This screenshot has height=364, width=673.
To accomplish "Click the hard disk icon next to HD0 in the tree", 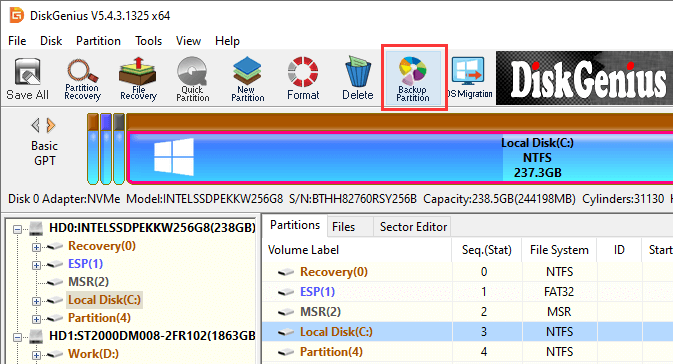I will [36, 228].
